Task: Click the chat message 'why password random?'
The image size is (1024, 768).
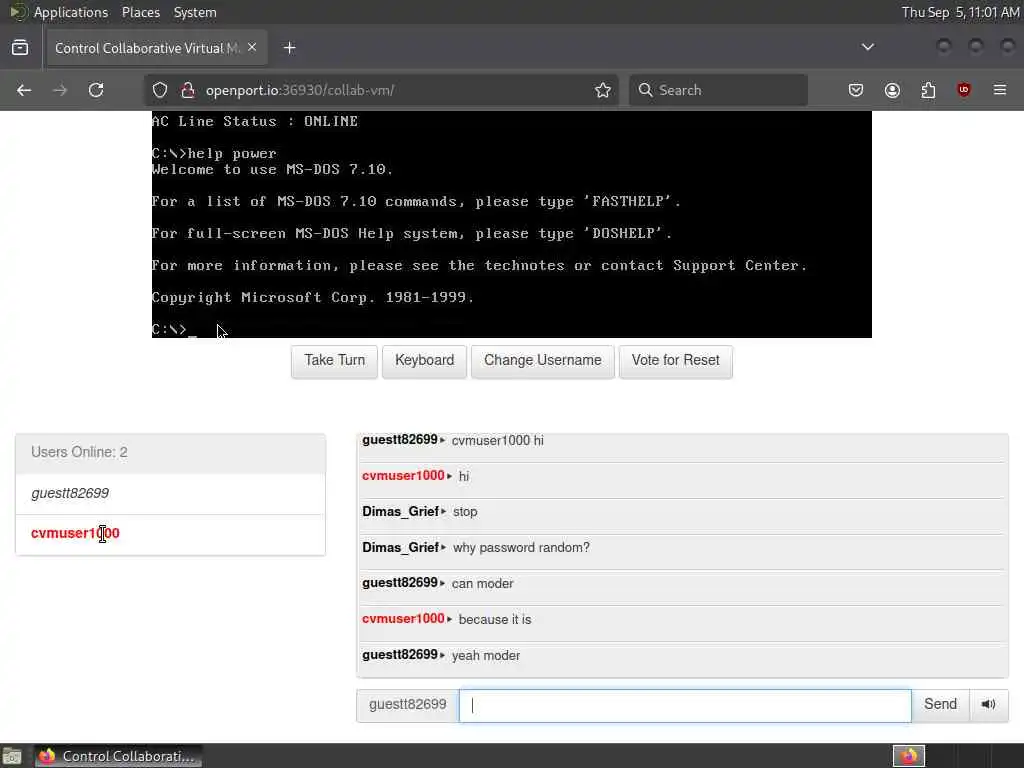Action: (x=521, y=548)
